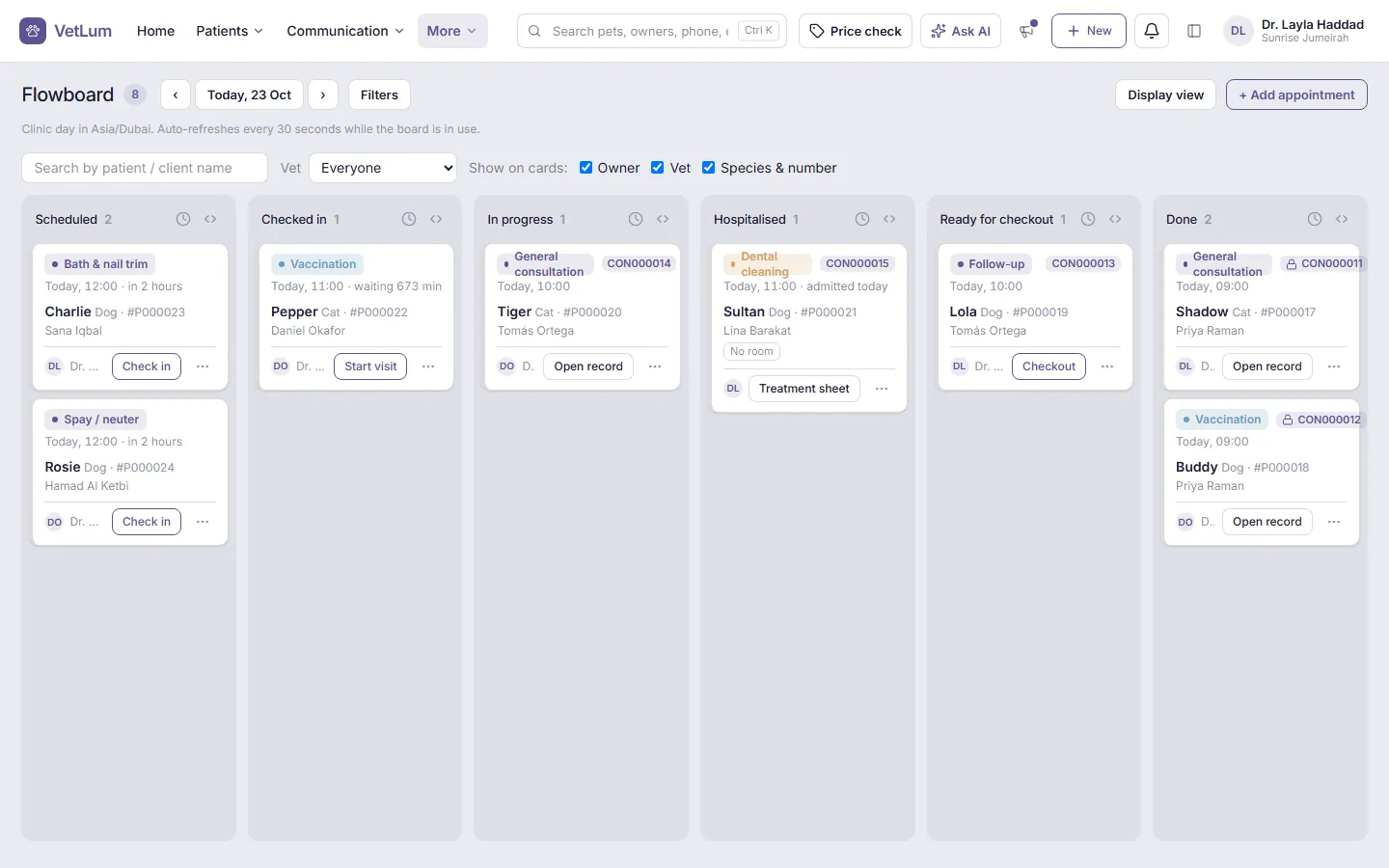
Task: Toggle the sidebar panel icon
Action: [1194, 31]
